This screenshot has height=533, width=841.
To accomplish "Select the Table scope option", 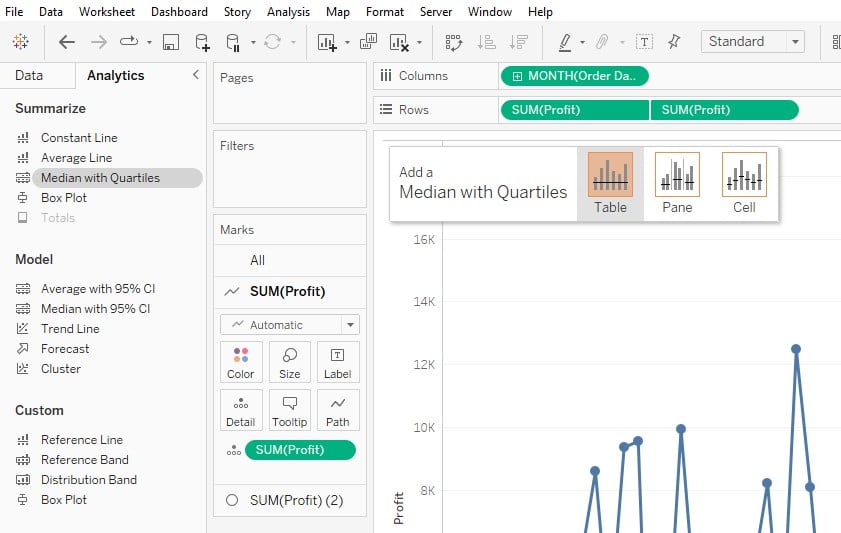I will click(x=610, y=183).
